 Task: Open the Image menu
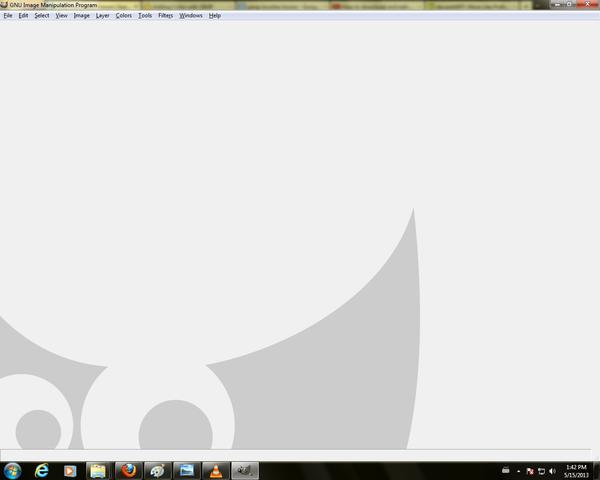click(82, 16)
